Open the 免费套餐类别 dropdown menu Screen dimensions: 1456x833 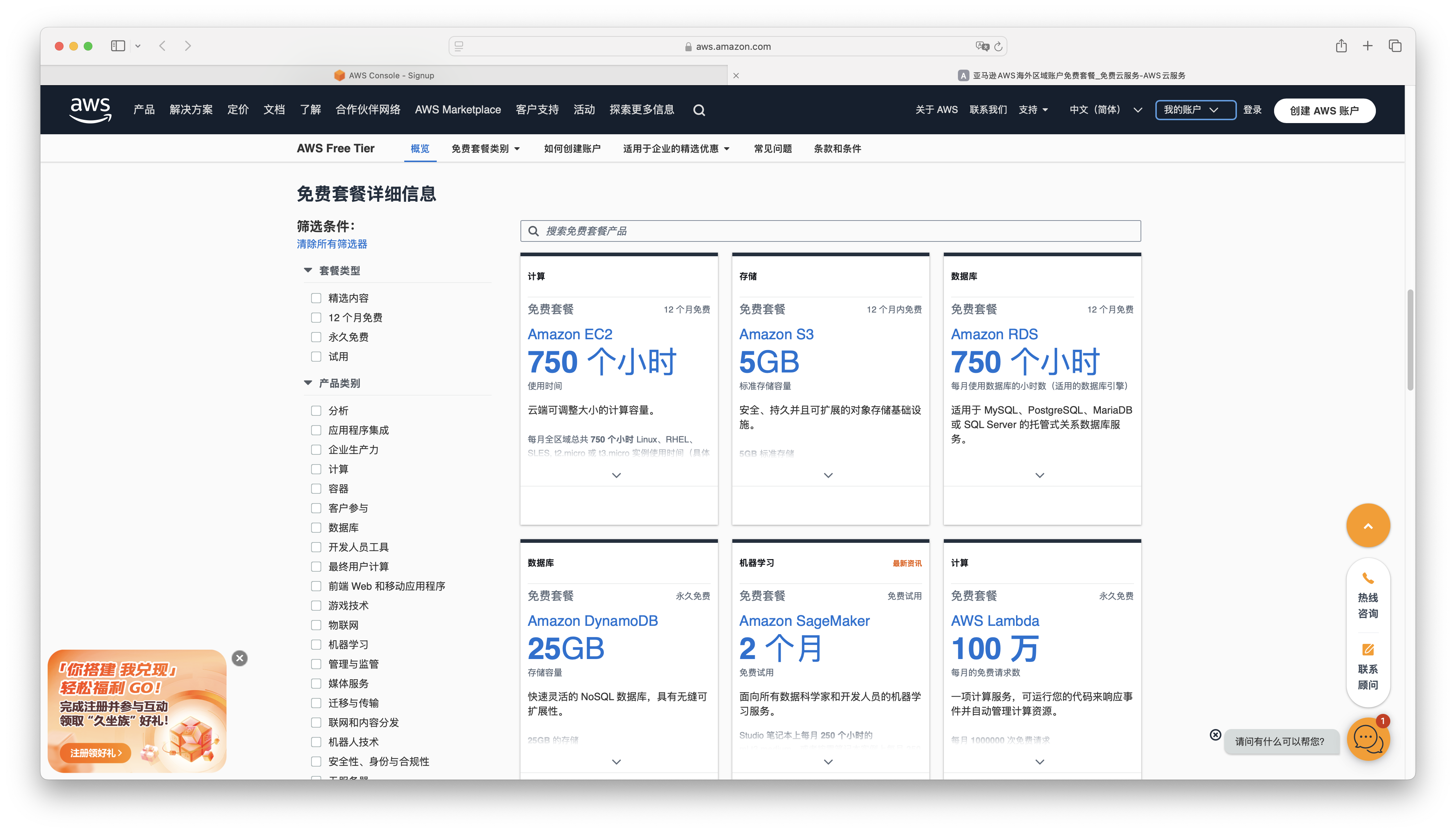485,149
